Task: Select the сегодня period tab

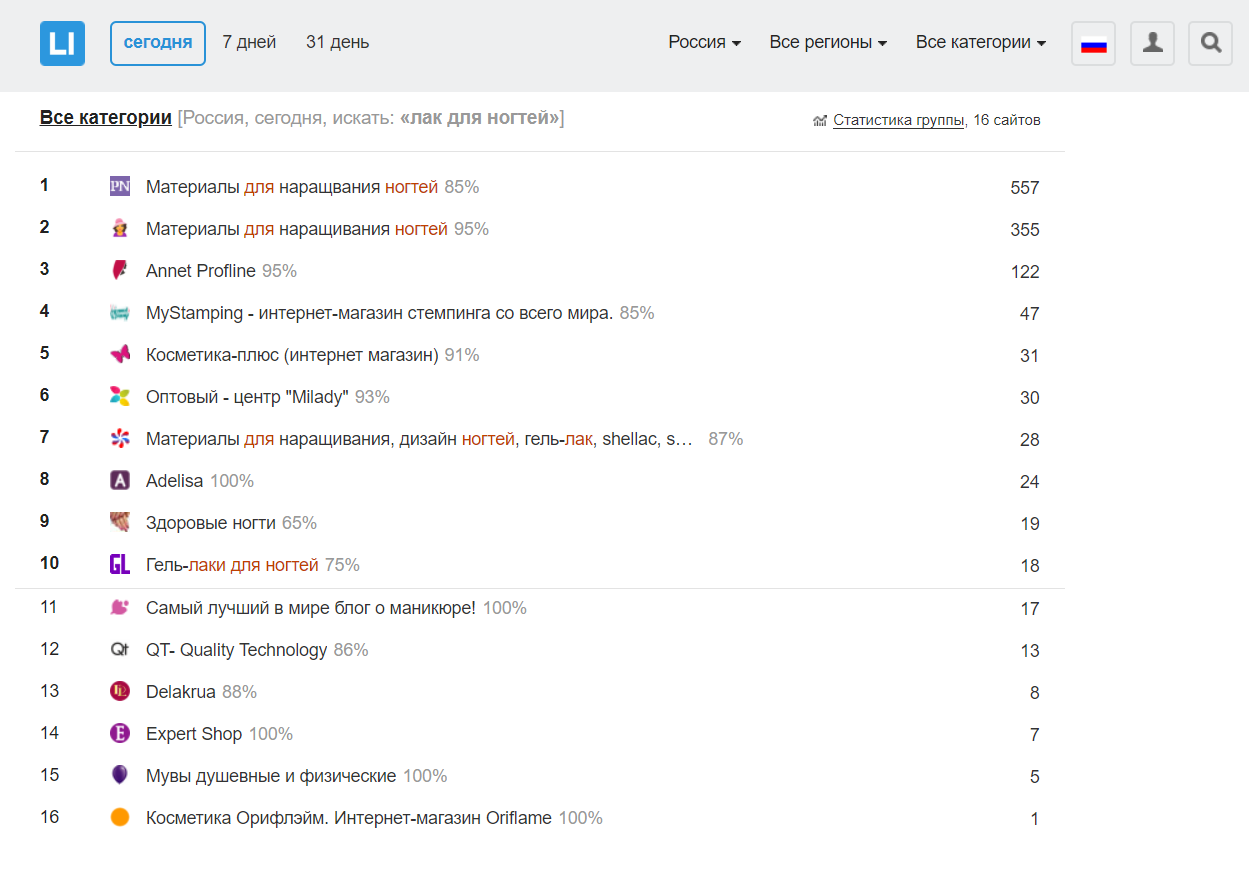Action: pos(158,43)
